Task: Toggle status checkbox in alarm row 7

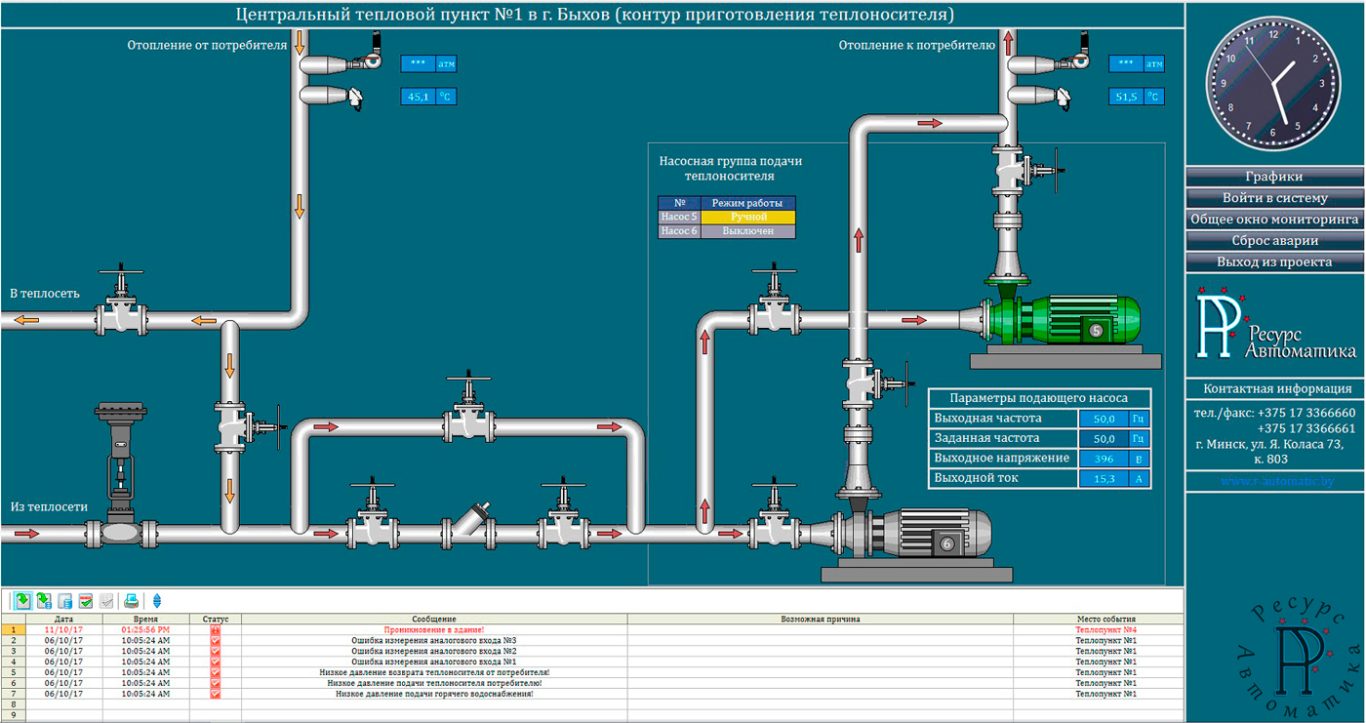Action: click(215, 693)
